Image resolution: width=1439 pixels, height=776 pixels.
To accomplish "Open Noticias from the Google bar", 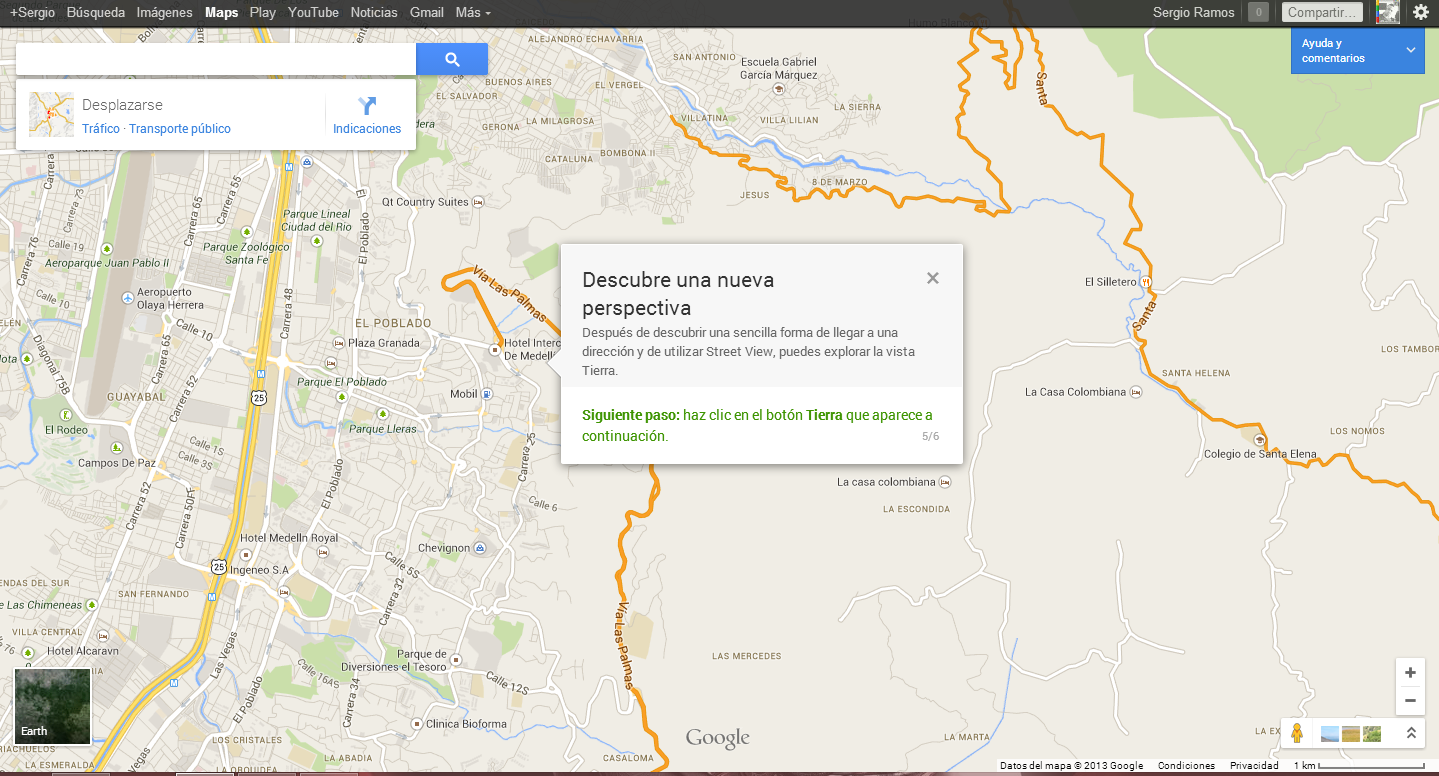I will (x=374, y=13).
